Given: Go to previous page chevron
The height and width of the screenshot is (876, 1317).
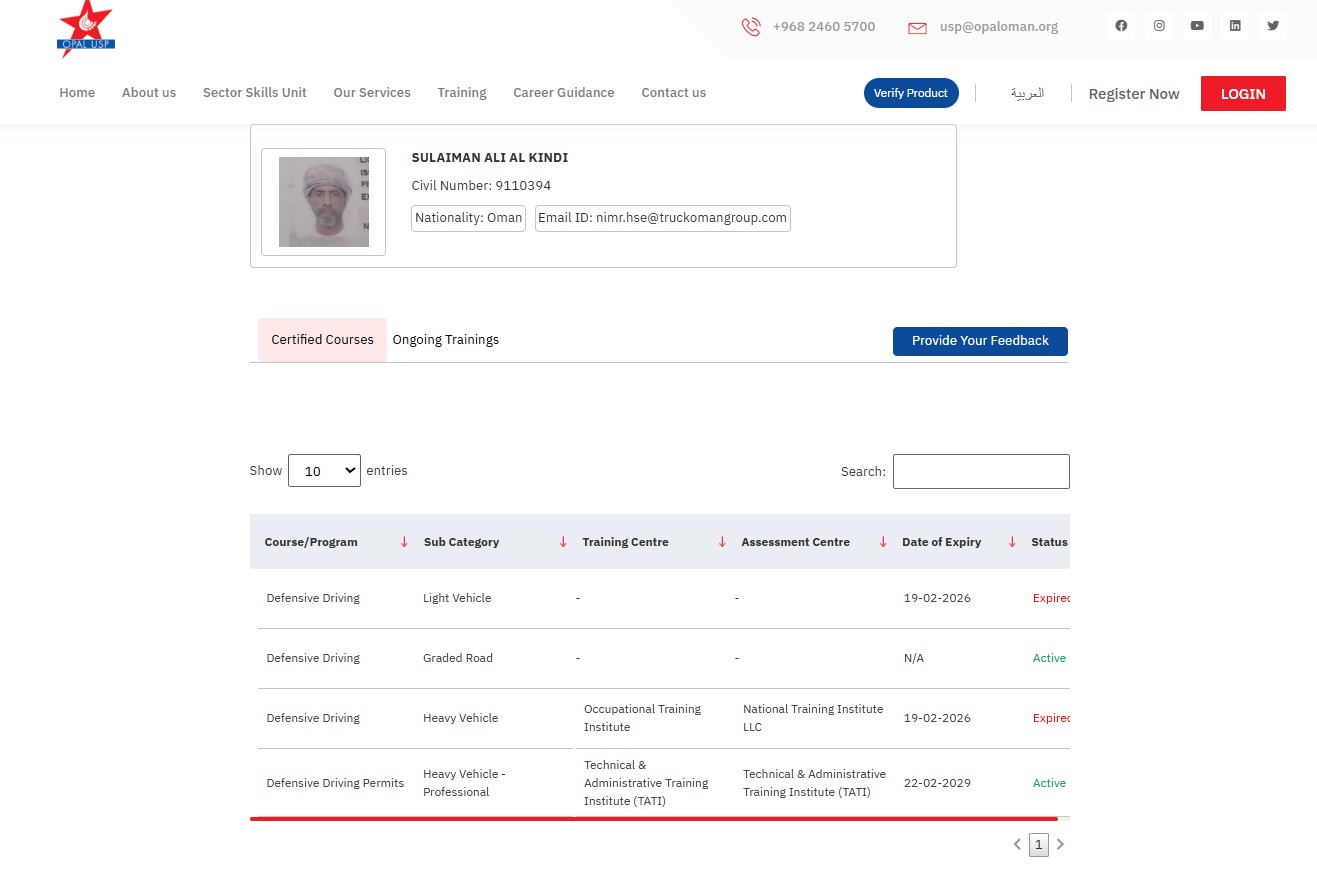Looking at the screenshot, I should point(1017,845).
